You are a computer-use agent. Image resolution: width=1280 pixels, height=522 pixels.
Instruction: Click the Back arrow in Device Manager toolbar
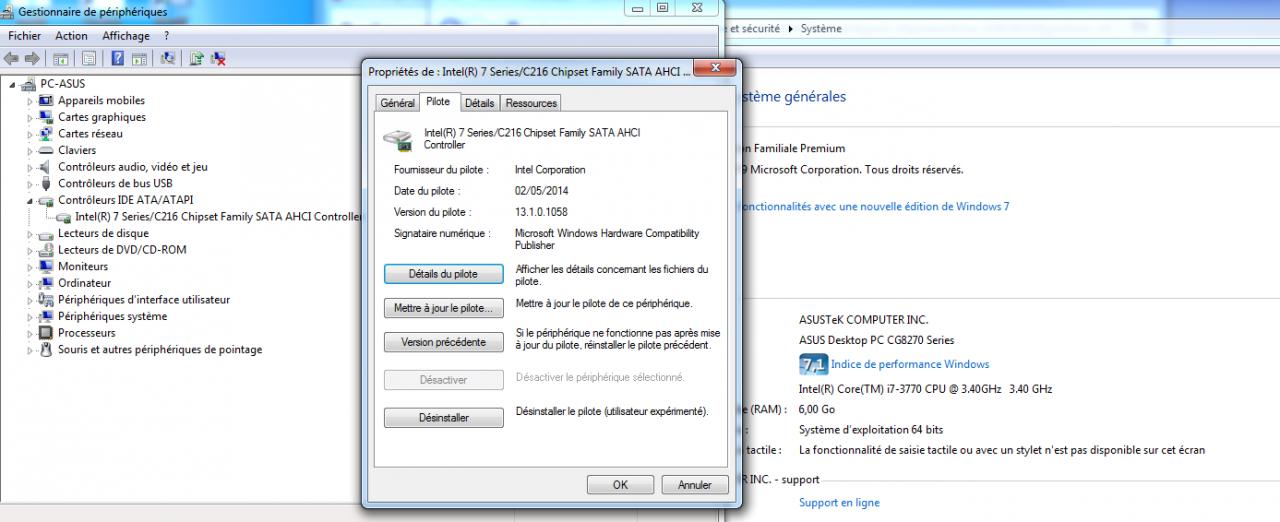11,58
